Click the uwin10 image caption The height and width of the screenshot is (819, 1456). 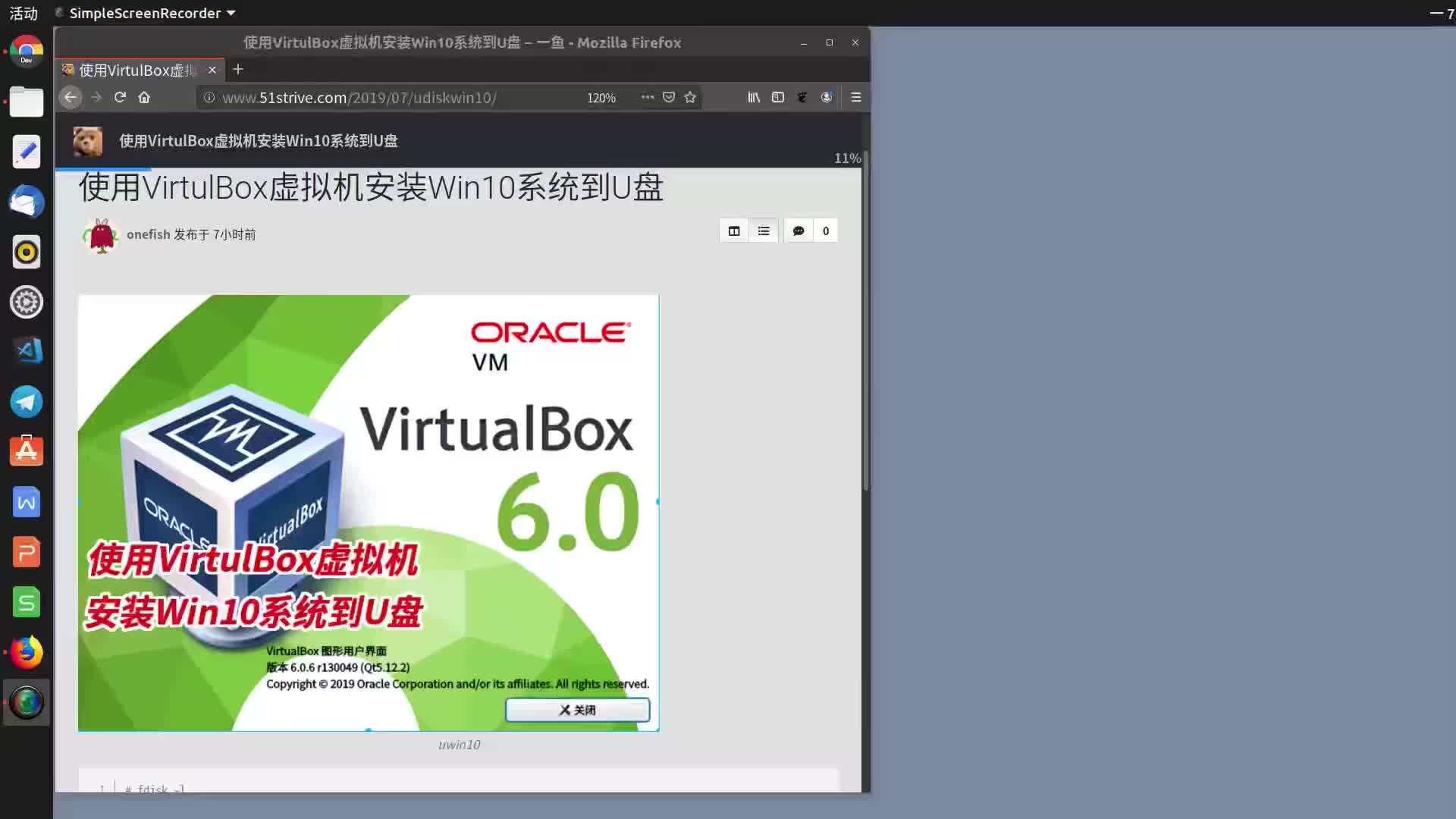tap(459, 745)
